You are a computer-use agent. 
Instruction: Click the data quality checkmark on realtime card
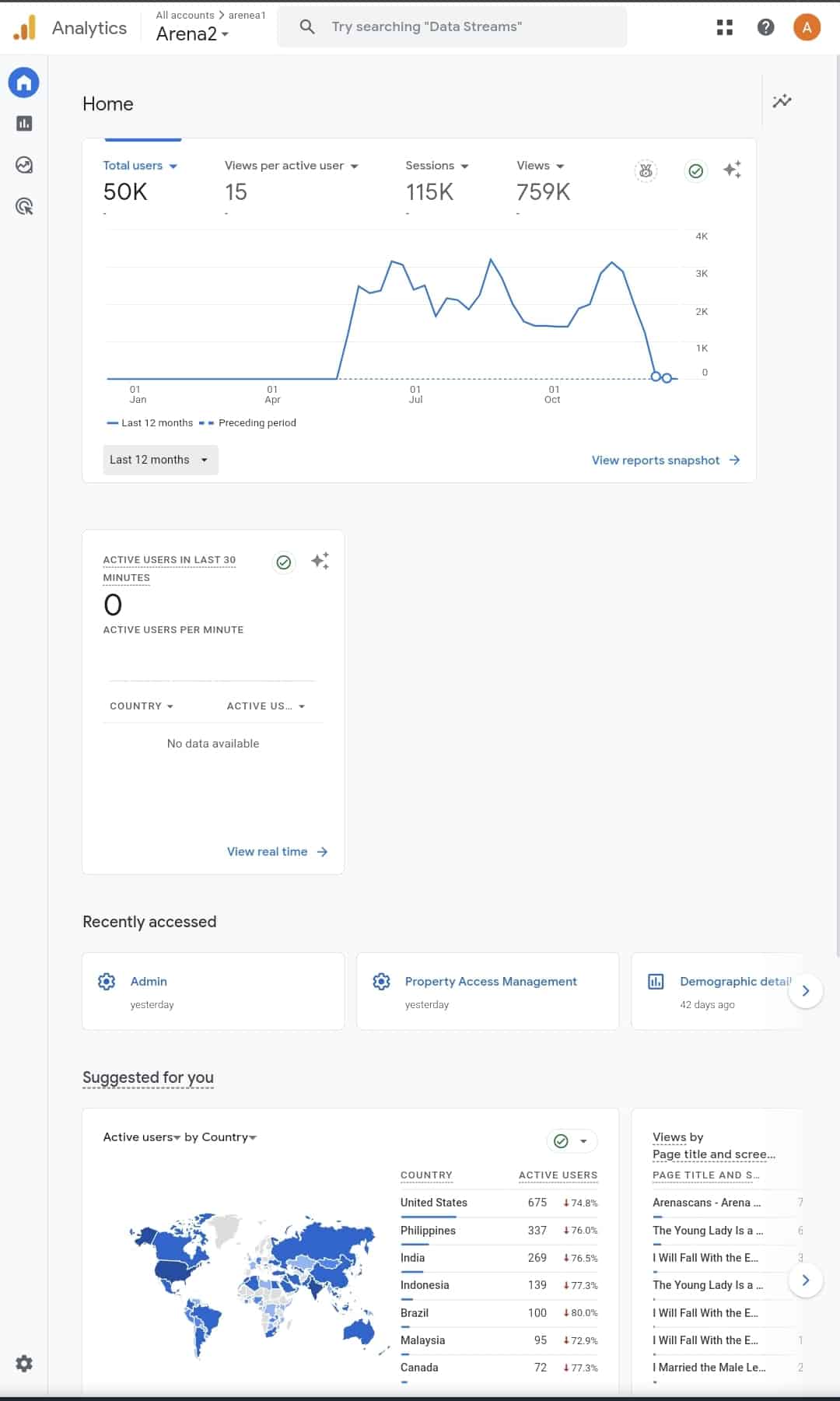coord(284,562)
